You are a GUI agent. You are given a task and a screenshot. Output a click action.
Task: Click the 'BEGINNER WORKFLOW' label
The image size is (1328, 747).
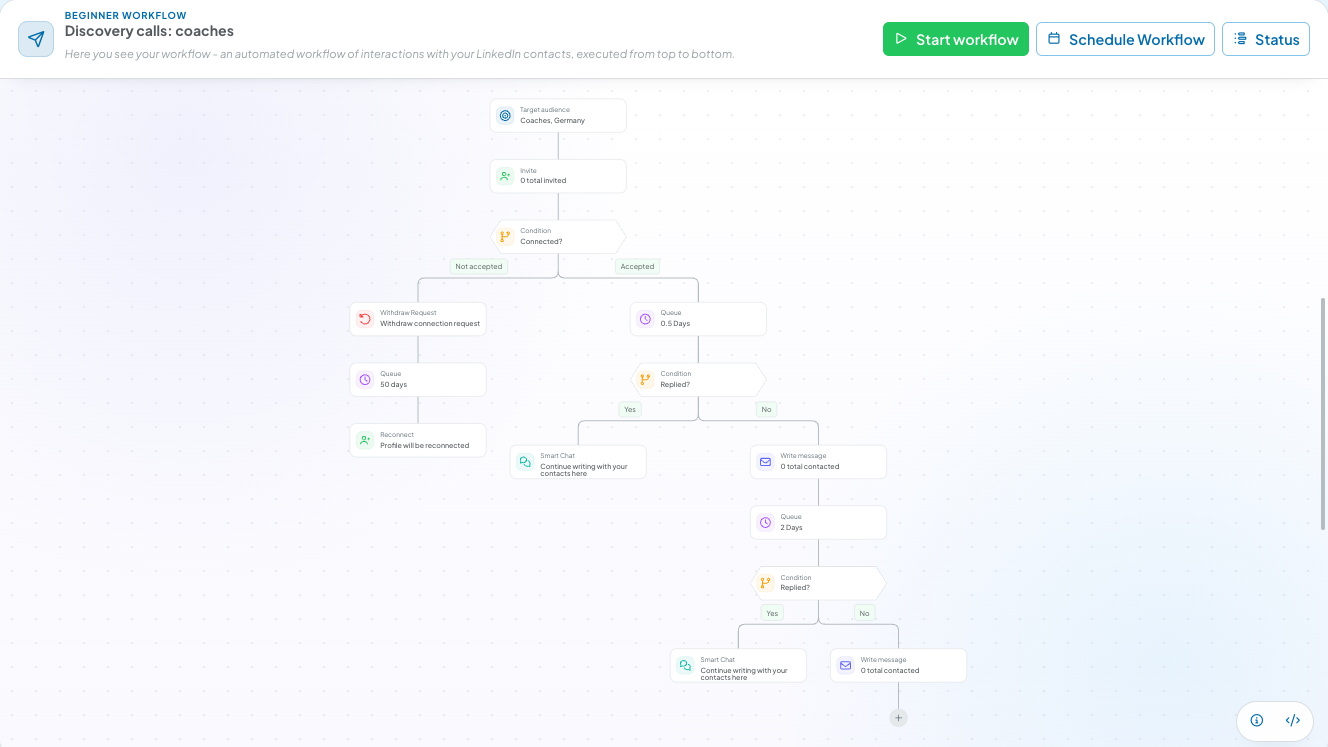(x=125, y=15)
